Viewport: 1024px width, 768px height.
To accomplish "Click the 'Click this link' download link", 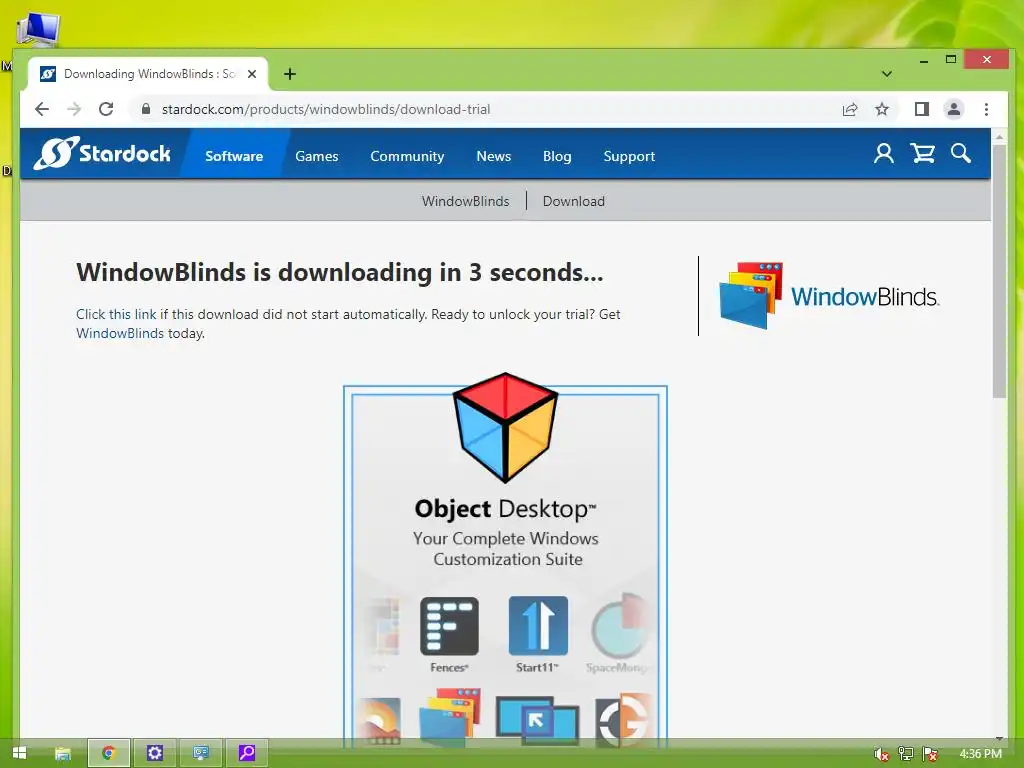I will click(x=116, y=314).
